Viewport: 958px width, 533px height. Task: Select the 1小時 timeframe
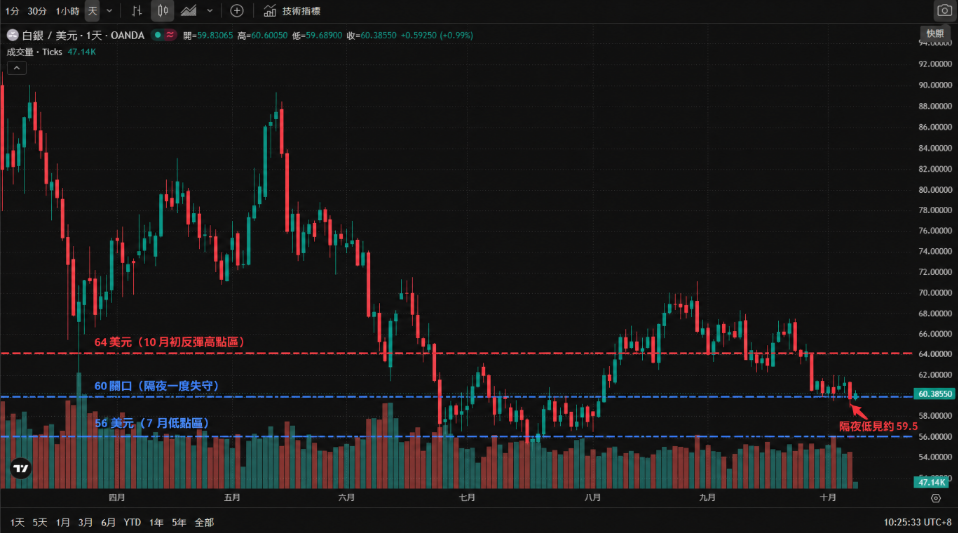tap(67, 11)
